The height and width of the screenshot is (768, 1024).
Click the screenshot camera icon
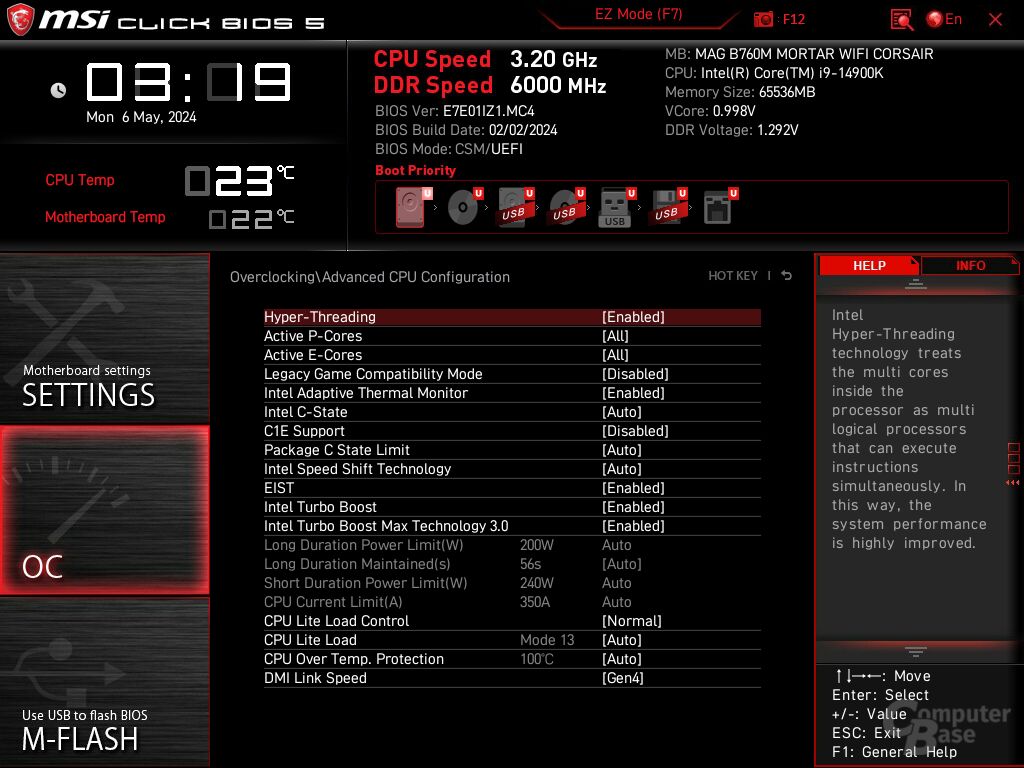pyautogui.click(x=763, y=20)
